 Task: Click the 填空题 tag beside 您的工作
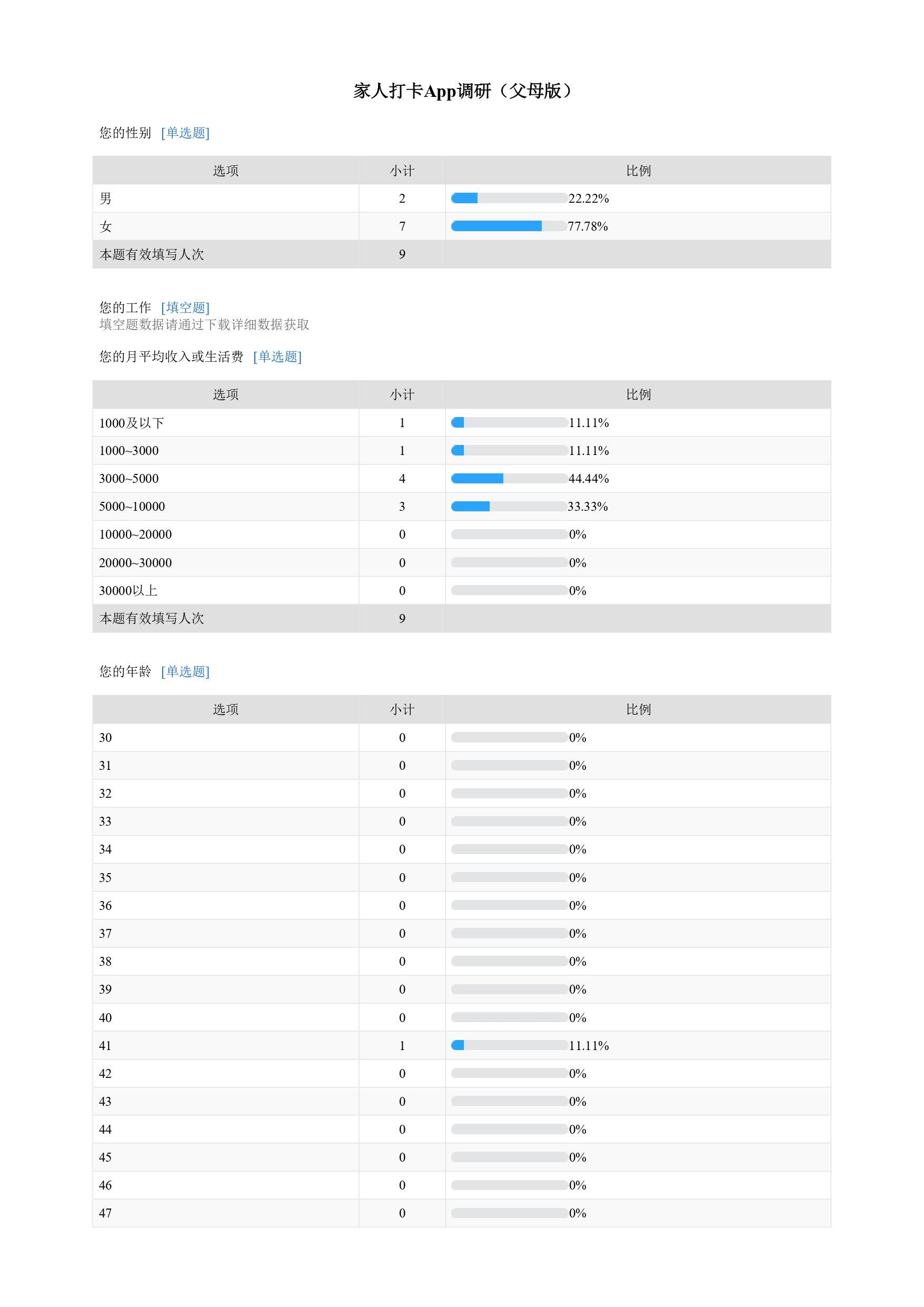coord(185,308)
